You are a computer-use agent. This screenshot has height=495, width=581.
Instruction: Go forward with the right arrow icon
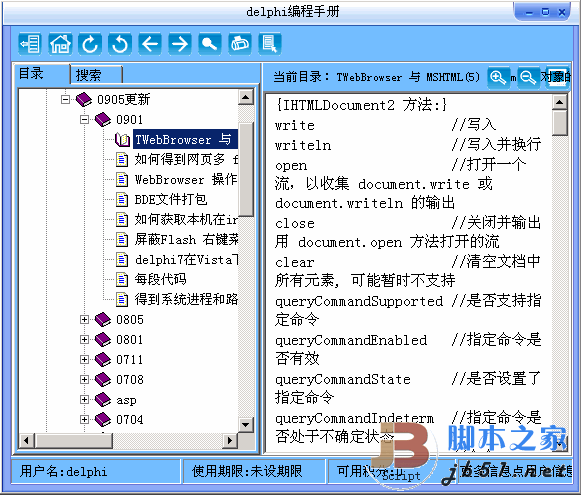[180, 44]
